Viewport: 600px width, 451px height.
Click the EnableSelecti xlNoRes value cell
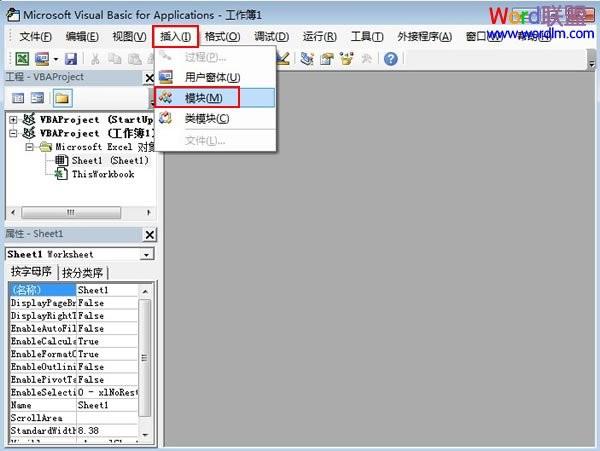tap(107, 392)
